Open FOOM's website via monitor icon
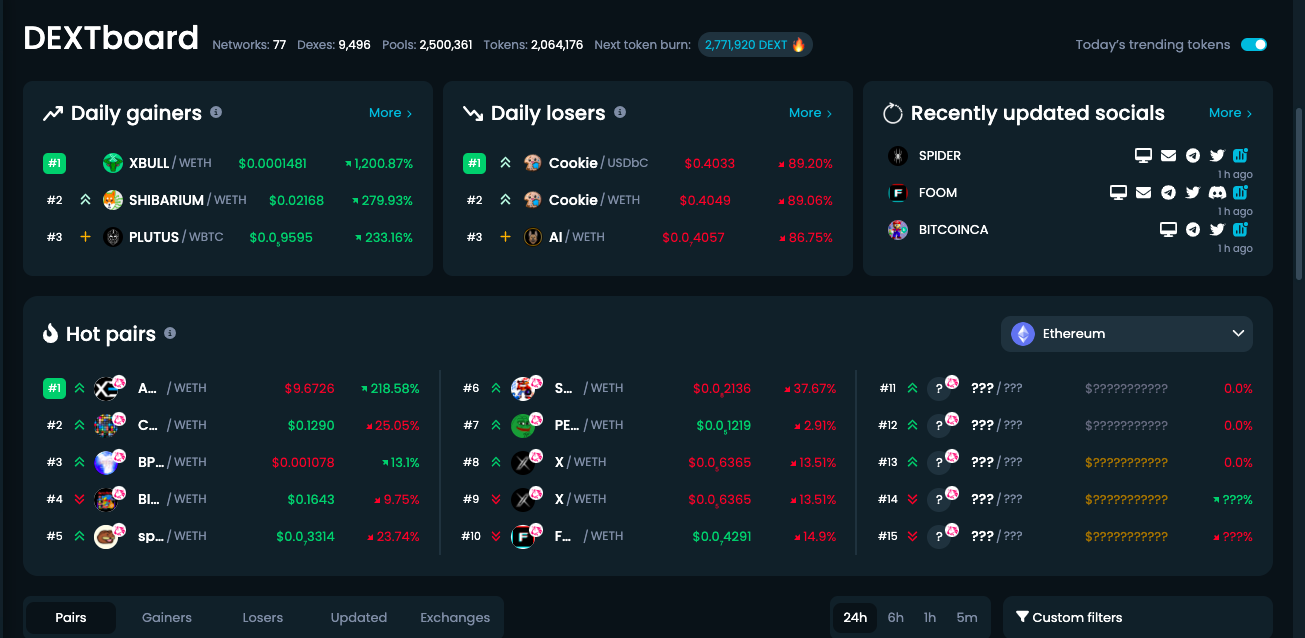Screen dimensions: 1305x638 tap(1119, 193)
